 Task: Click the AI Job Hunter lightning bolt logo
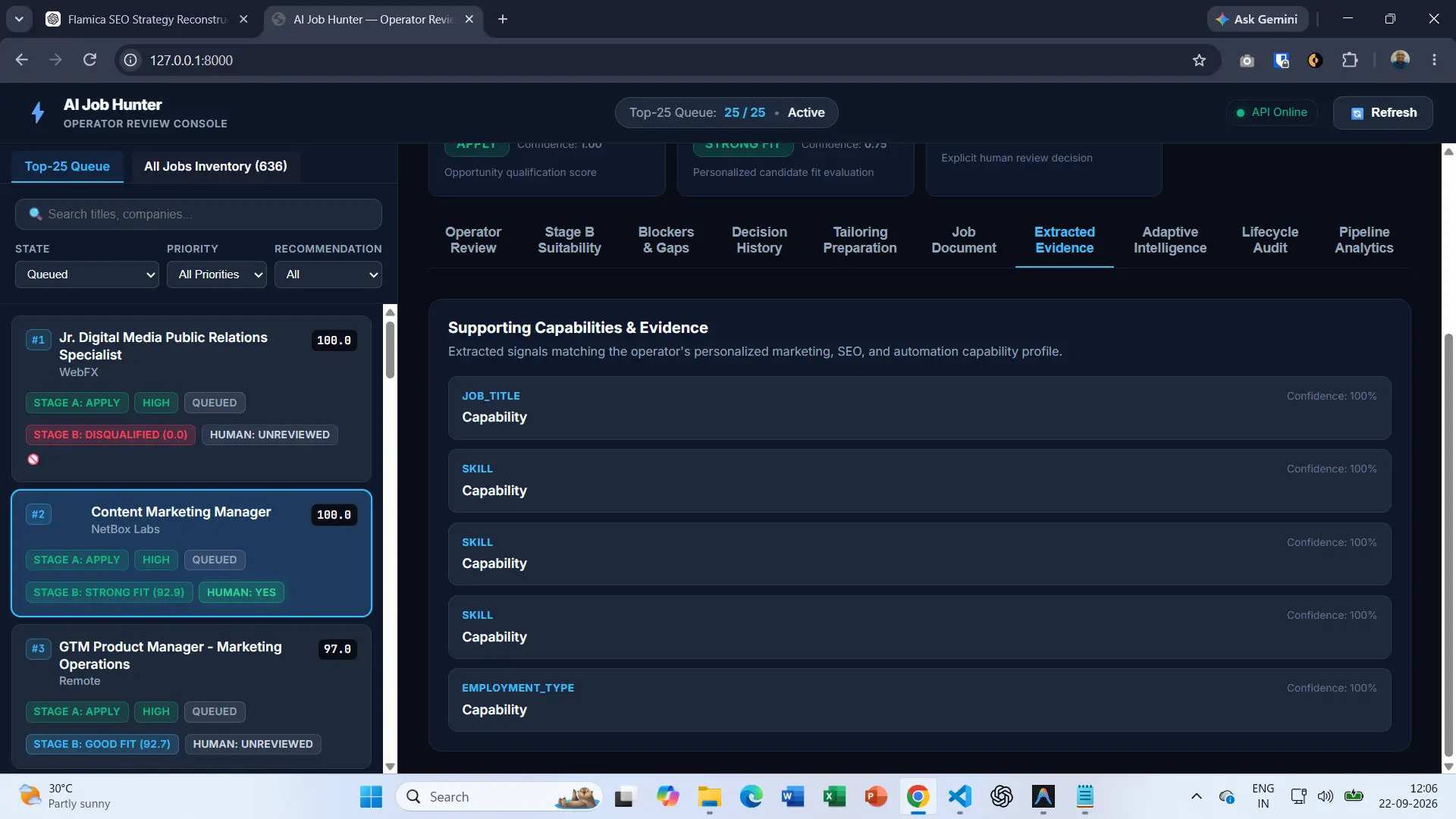click(x=38, y=112)
